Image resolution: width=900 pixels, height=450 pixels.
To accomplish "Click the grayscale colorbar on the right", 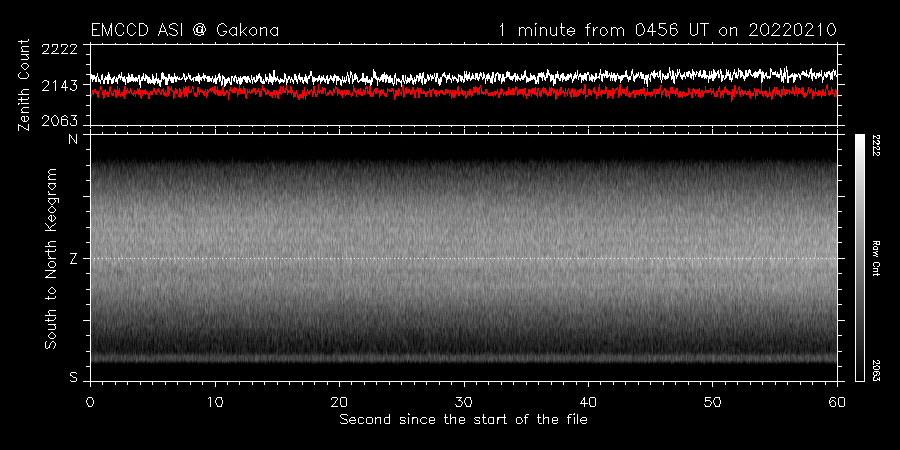I will [x=859, y=258].
